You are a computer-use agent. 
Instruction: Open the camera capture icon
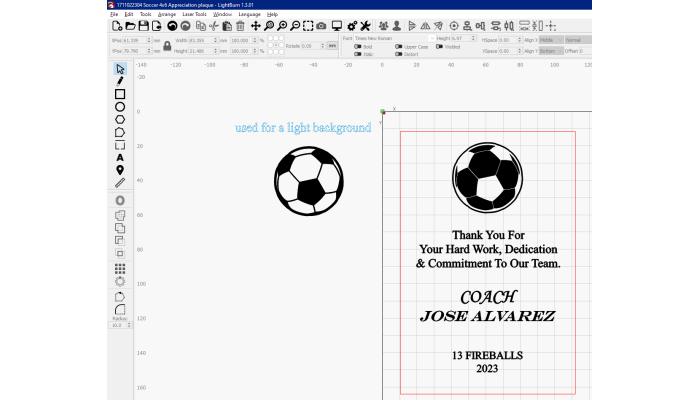(321, 26)
